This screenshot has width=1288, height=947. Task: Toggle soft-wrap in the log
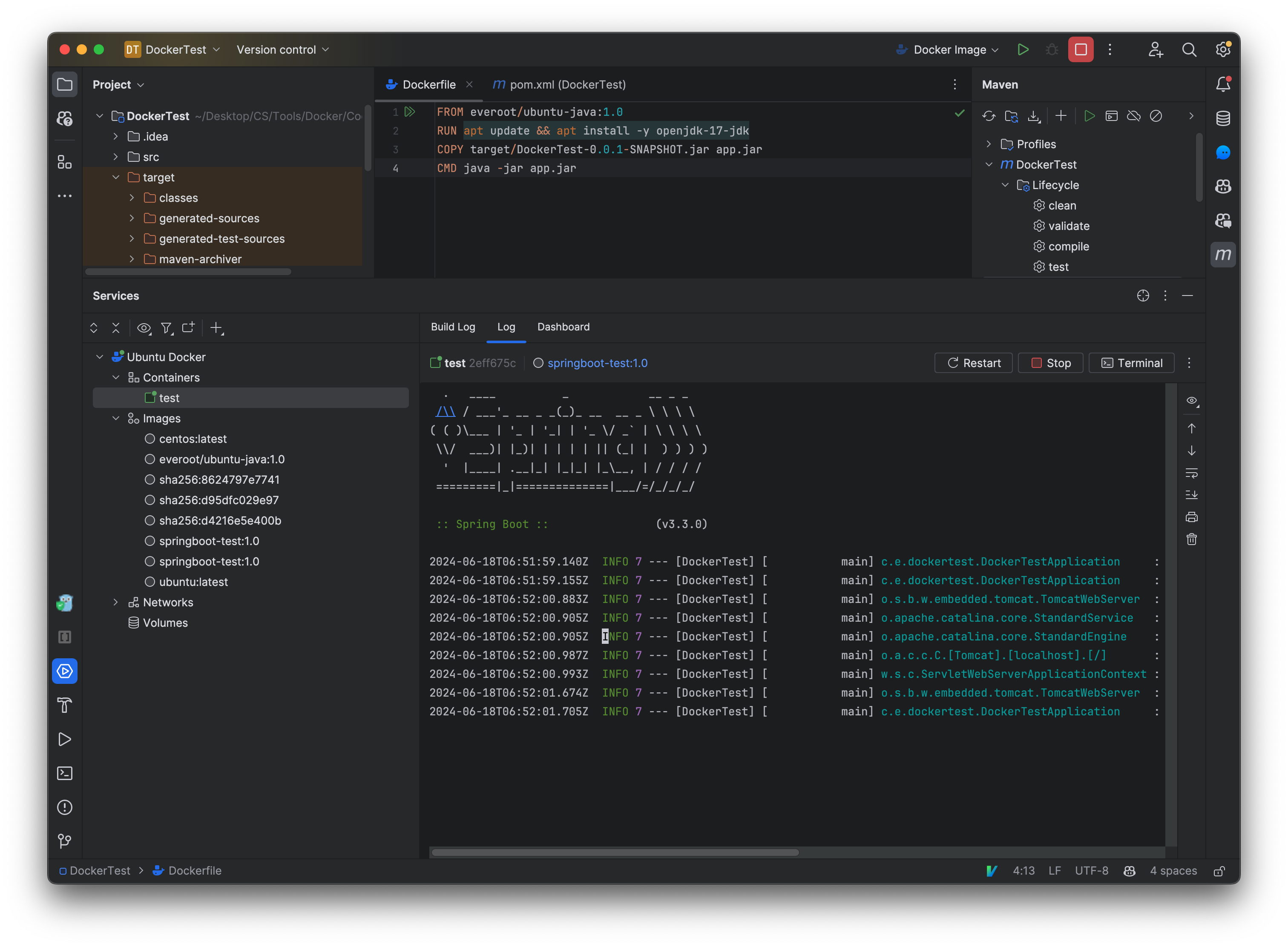point(1192,473)
